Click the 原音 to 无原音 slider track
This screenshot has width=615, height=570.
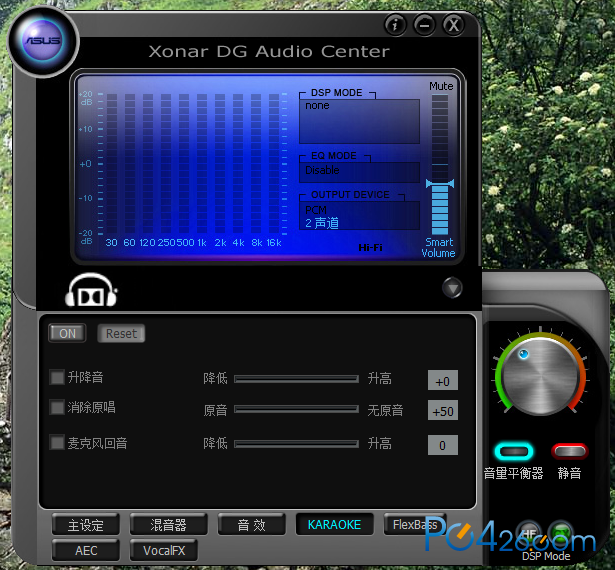pos(296,409)
